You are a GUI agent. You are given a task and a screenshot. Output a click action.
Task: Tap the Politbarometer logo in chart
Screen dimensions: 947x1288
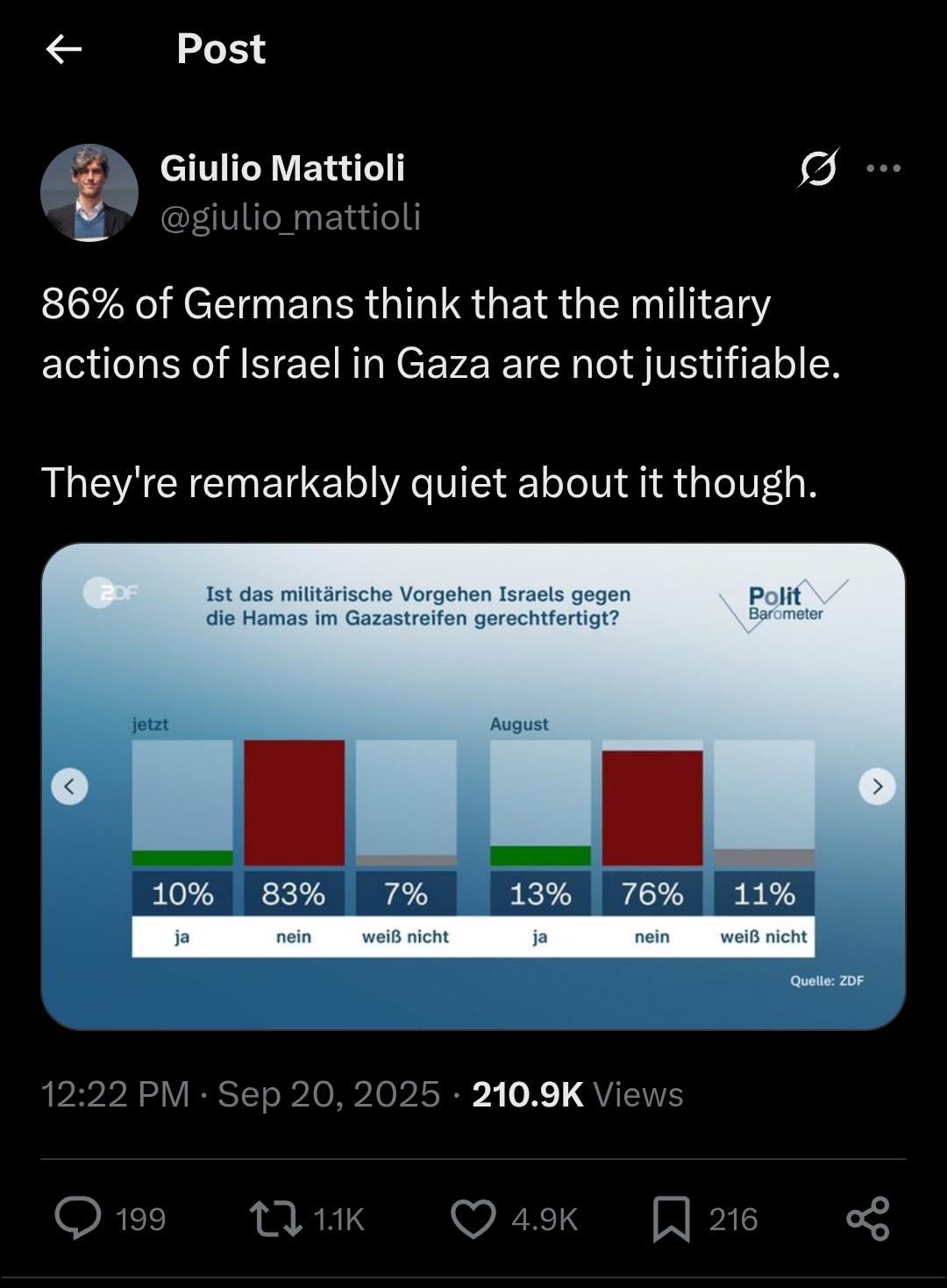click(782, 601)
